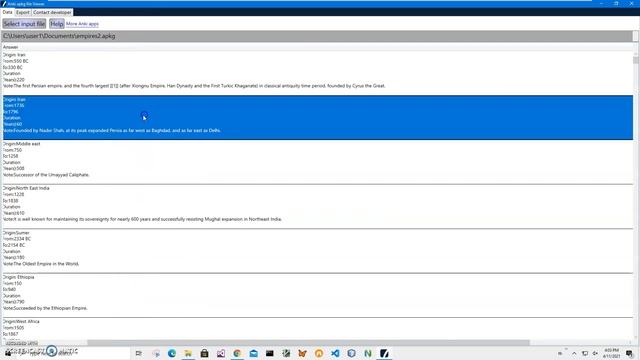
Task: Open the Contact developer tab
Action: pos(52,13)
